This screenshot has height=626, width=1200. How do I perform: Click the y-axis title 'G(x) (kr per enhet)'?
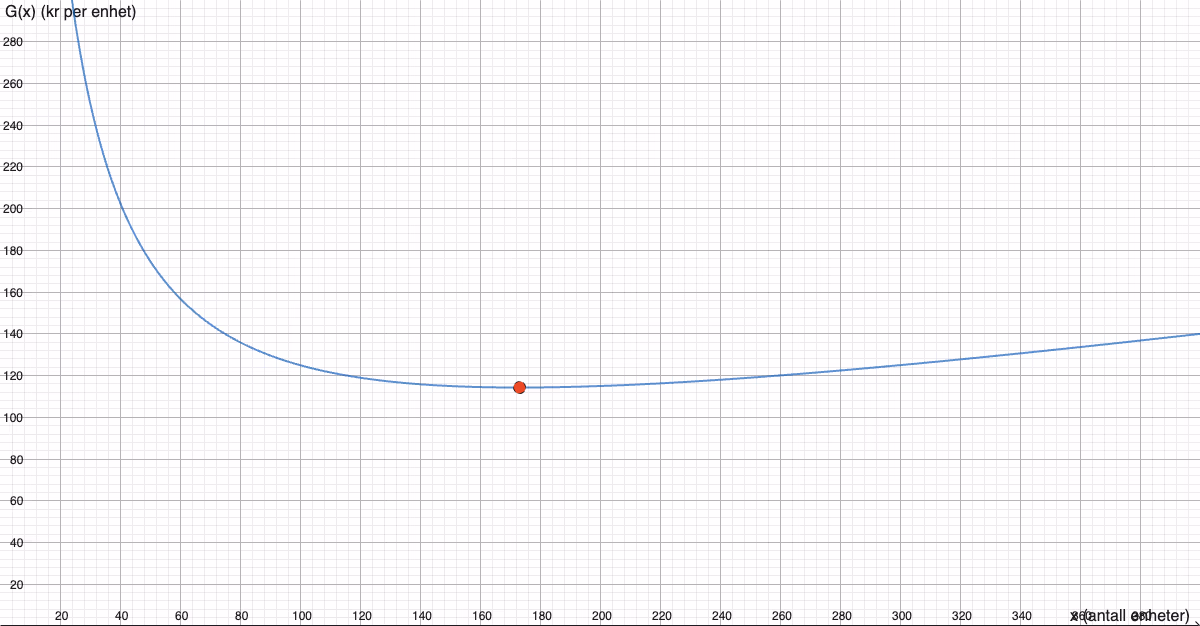pyautogui.click(x=71, y=13)
